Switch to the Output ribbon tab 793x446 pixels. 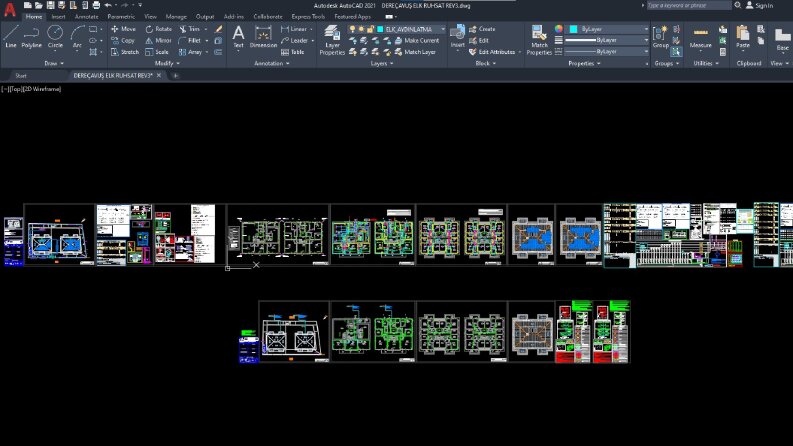[x=204, y=17]
